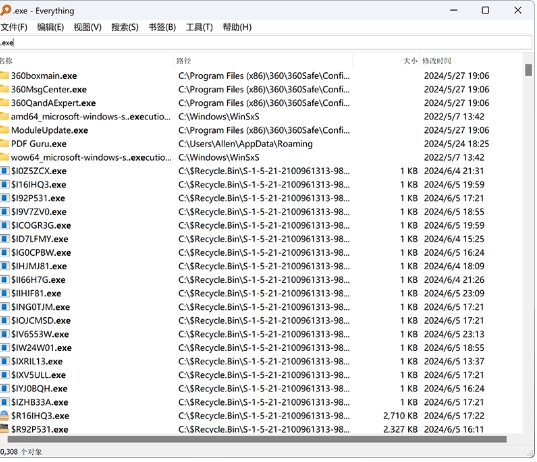Click the exe icon next to $I0Z5ZCX.exe
This screenshot has width=537, height=462.
click(x=4, y=171)
